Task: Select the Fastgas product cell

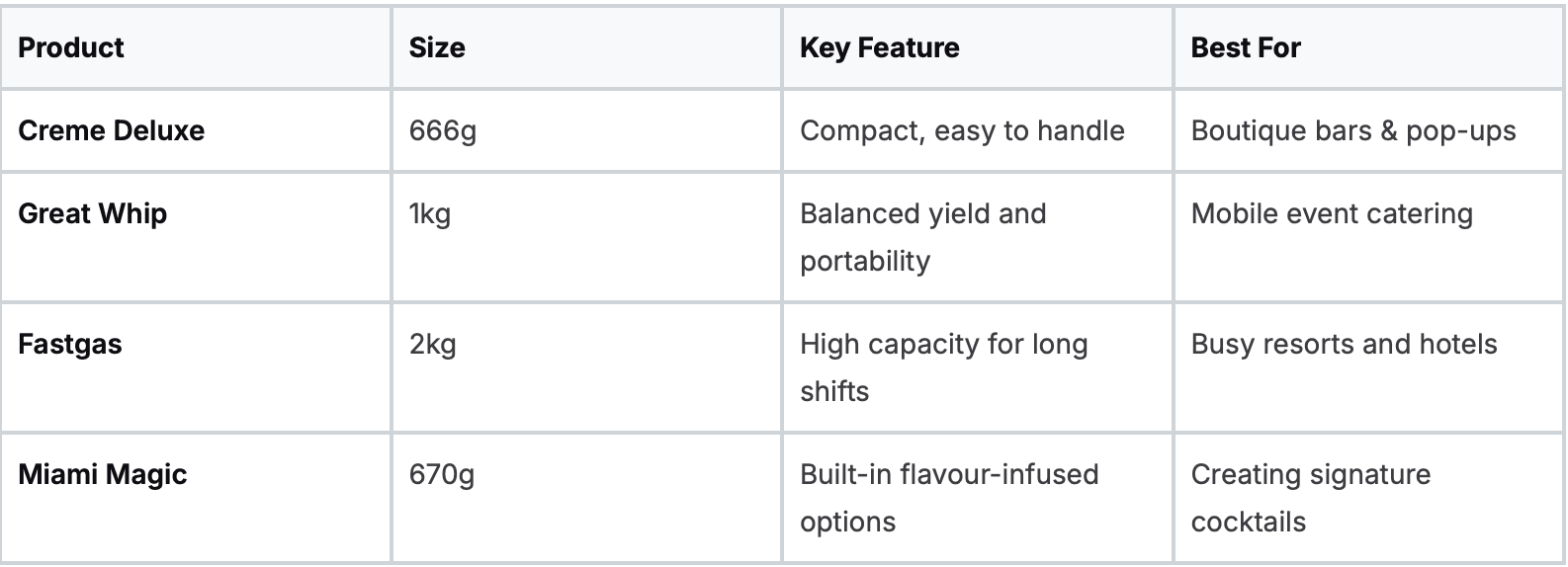Action: pyautogui.click(x=70, y=344)
